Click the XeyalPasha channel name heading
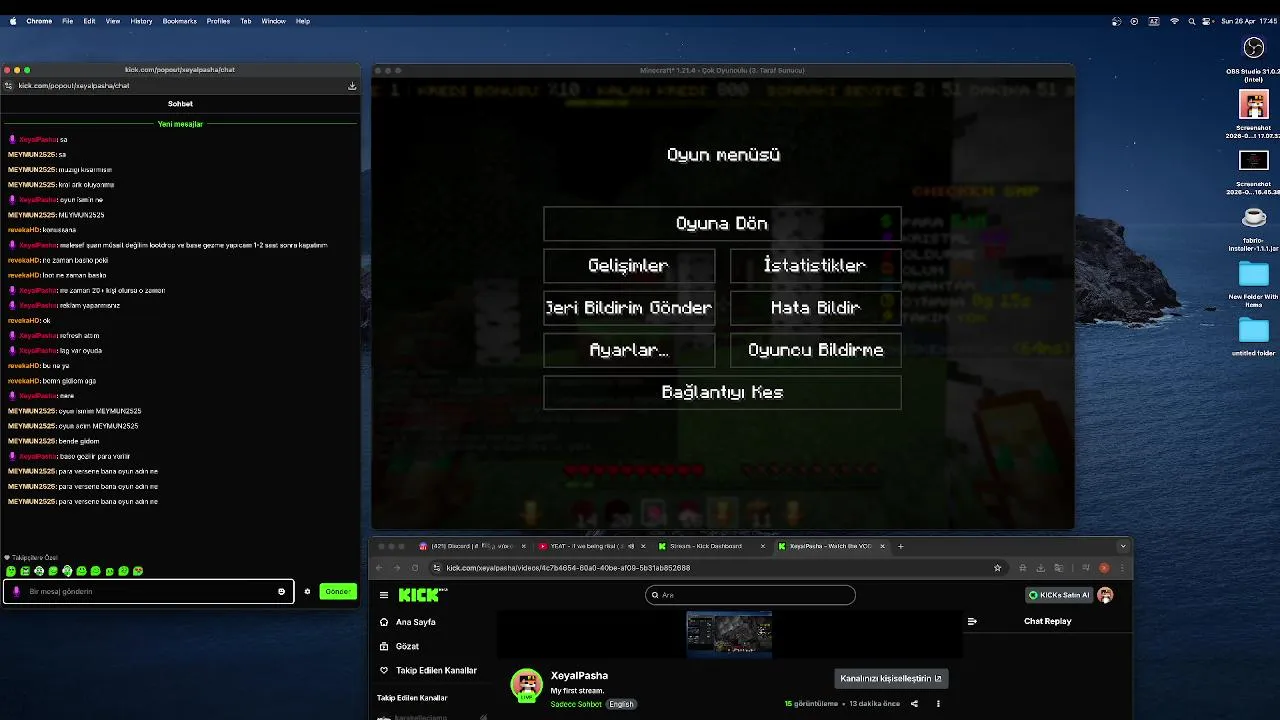This screenshot has height=720, width=1280. [579, 676]
